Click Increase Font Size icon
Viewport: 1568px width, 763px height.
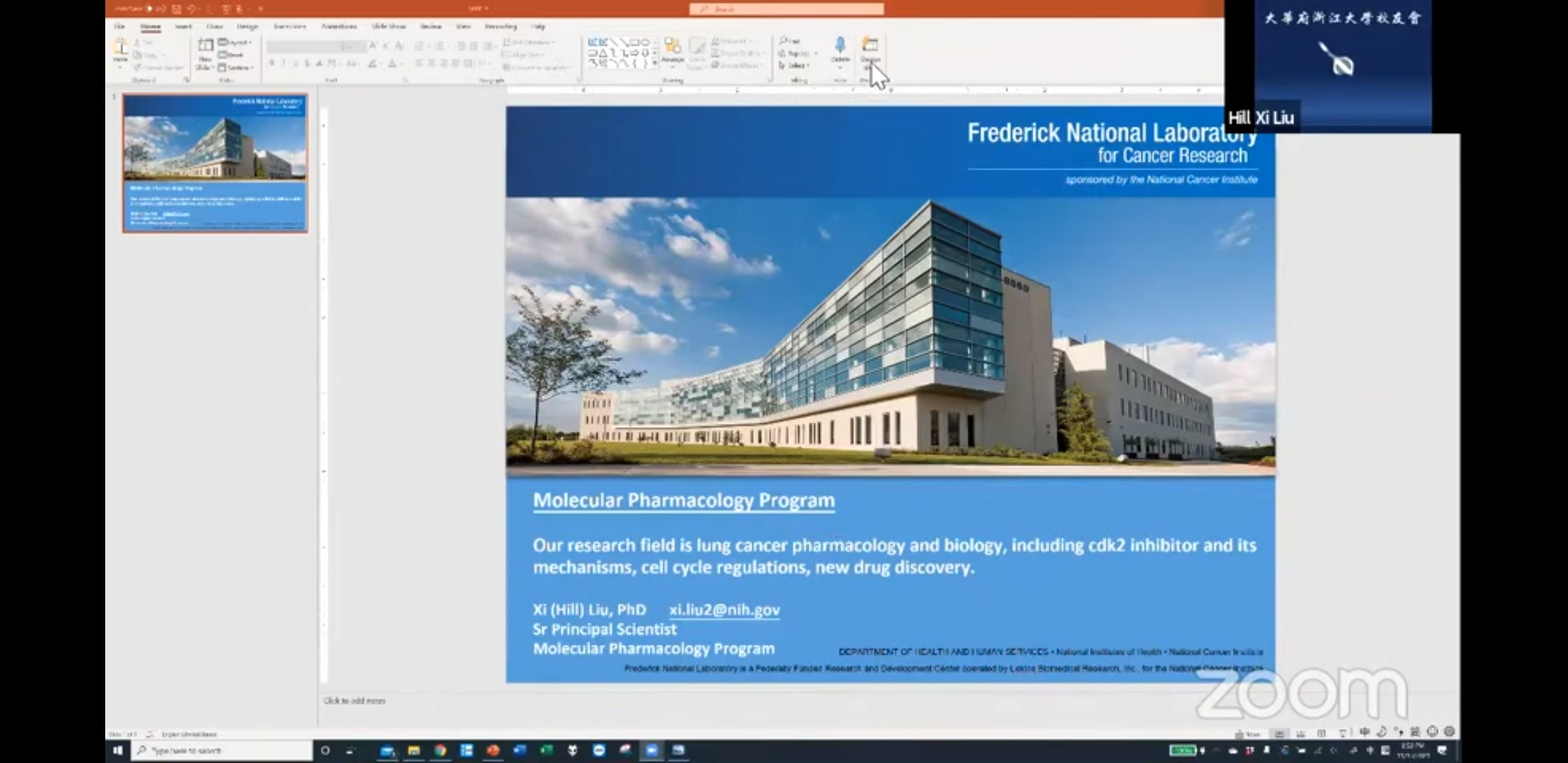[x=373, y=46]
